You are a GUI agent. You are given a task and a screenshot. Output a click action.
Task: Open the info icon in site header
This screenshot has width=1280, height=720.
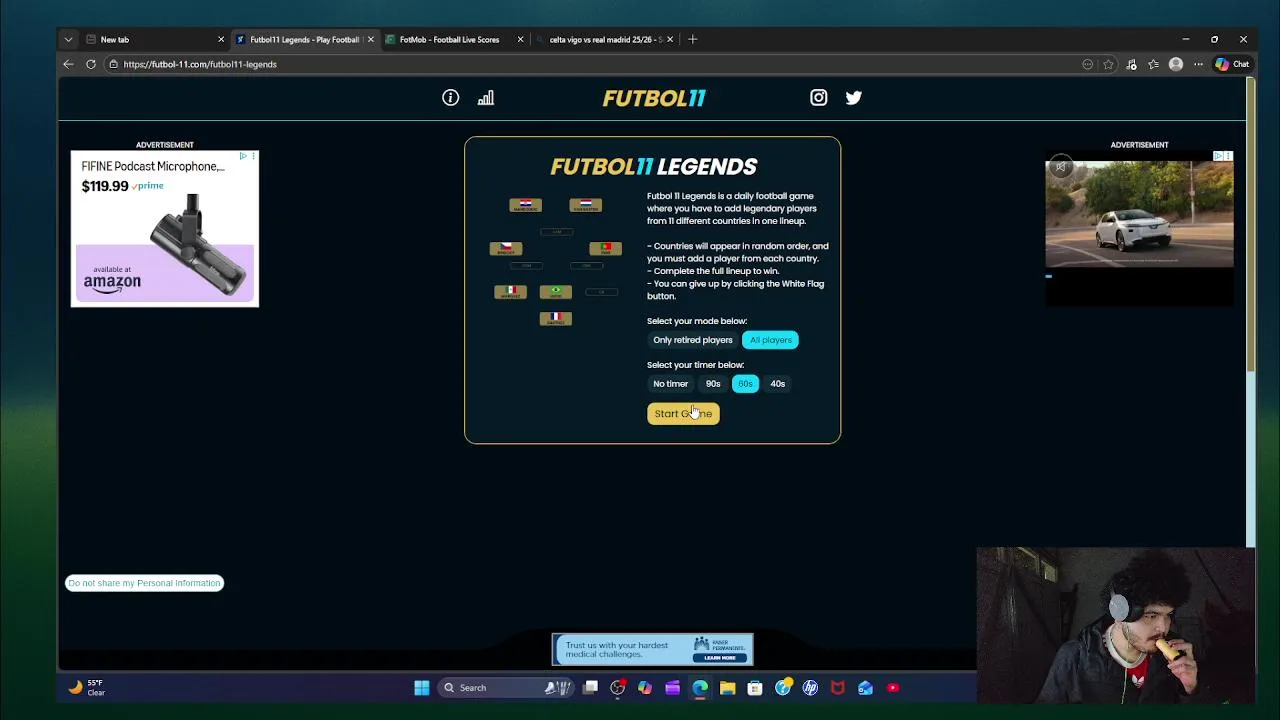tap(451, 97)
